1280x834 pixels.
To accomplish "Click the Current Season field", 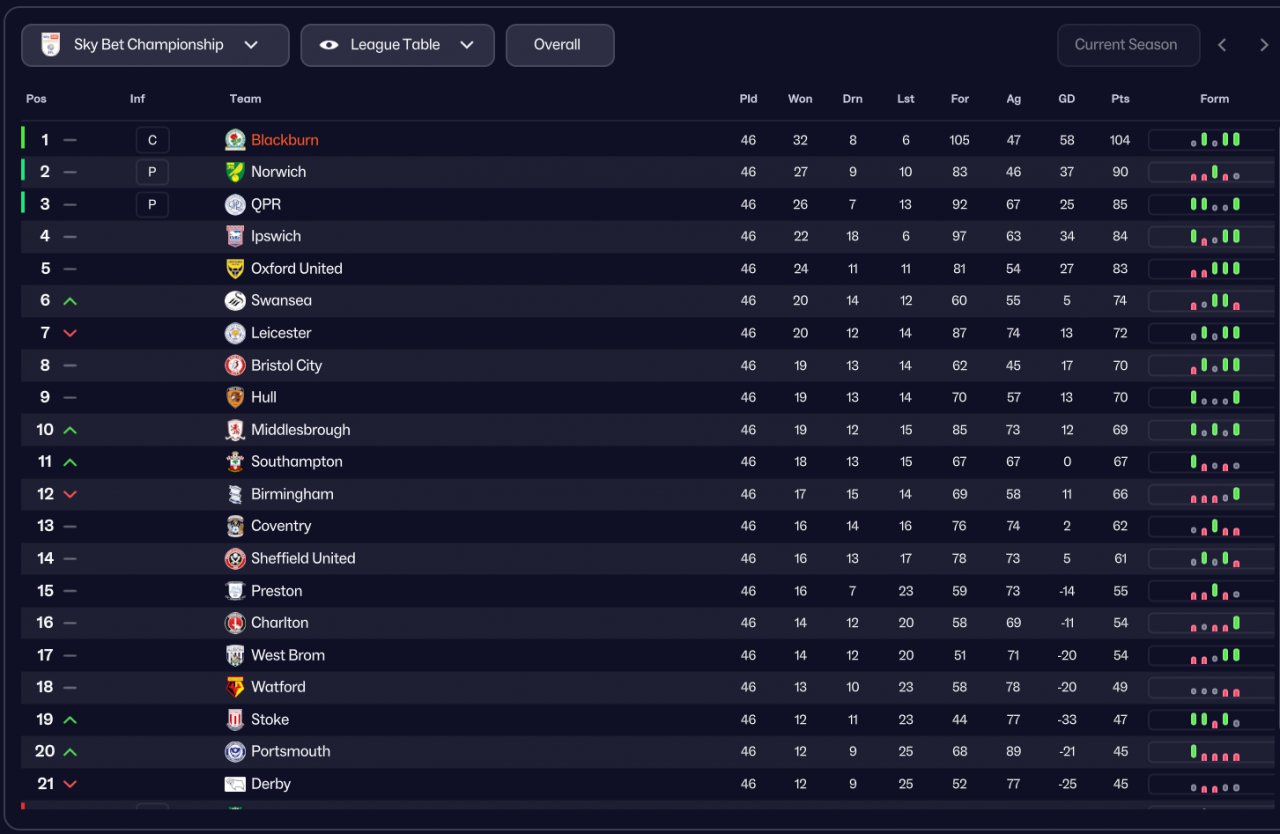I will pos(1127,45).
